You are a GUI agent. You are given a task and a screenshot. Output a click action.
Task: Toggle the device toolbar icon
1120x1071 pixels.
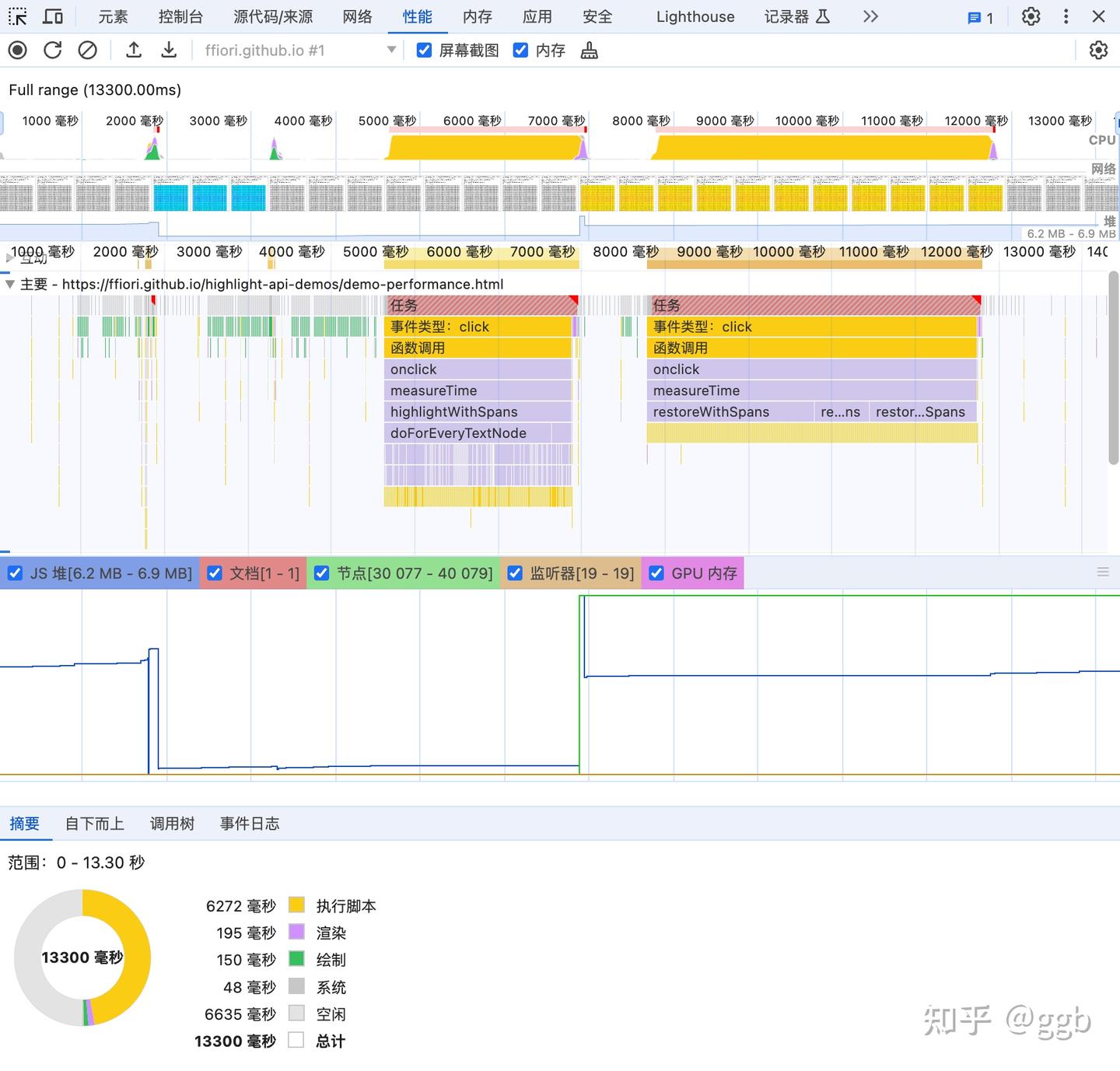(53, 16)
